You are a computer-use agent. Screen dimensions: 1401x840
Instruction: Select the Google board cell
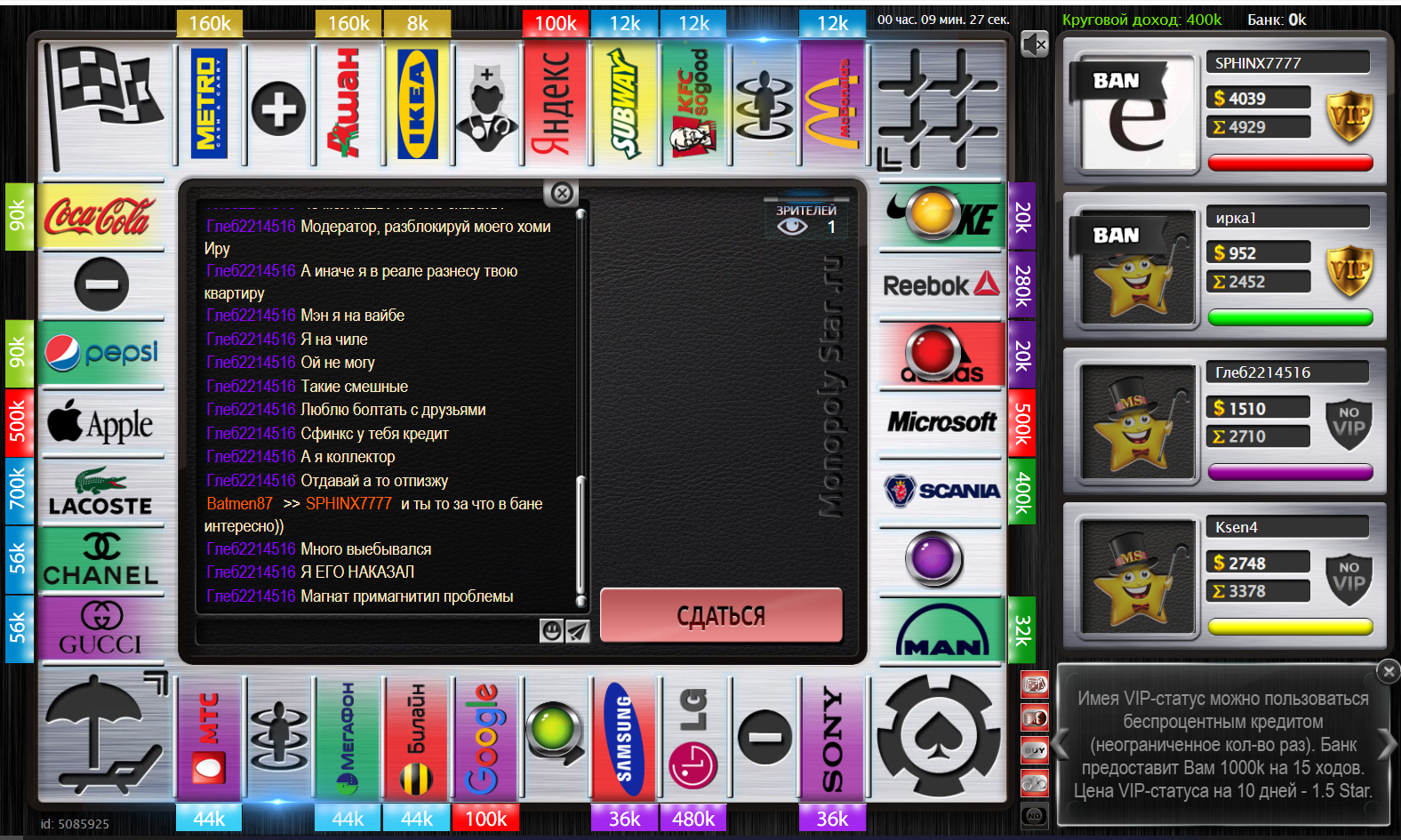coord(486,740)
